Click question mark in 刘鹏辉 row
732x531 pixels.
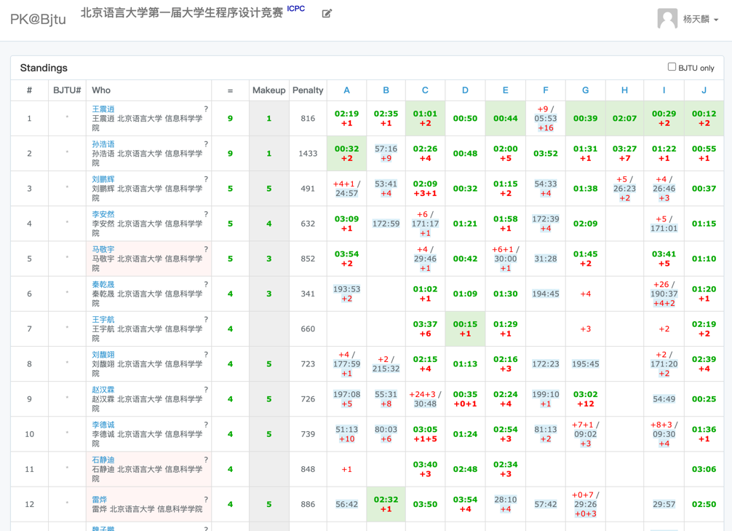[x=206, y=179]
